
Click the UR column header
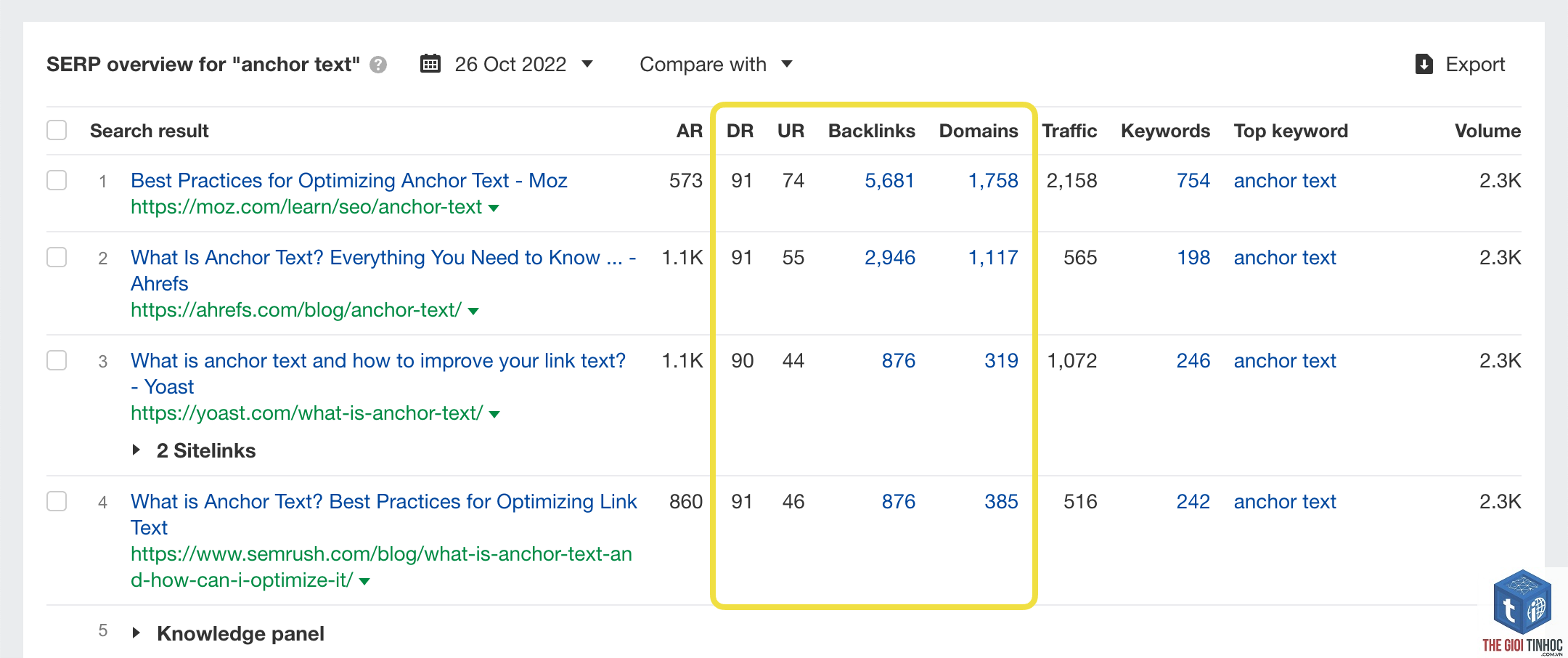791,131
